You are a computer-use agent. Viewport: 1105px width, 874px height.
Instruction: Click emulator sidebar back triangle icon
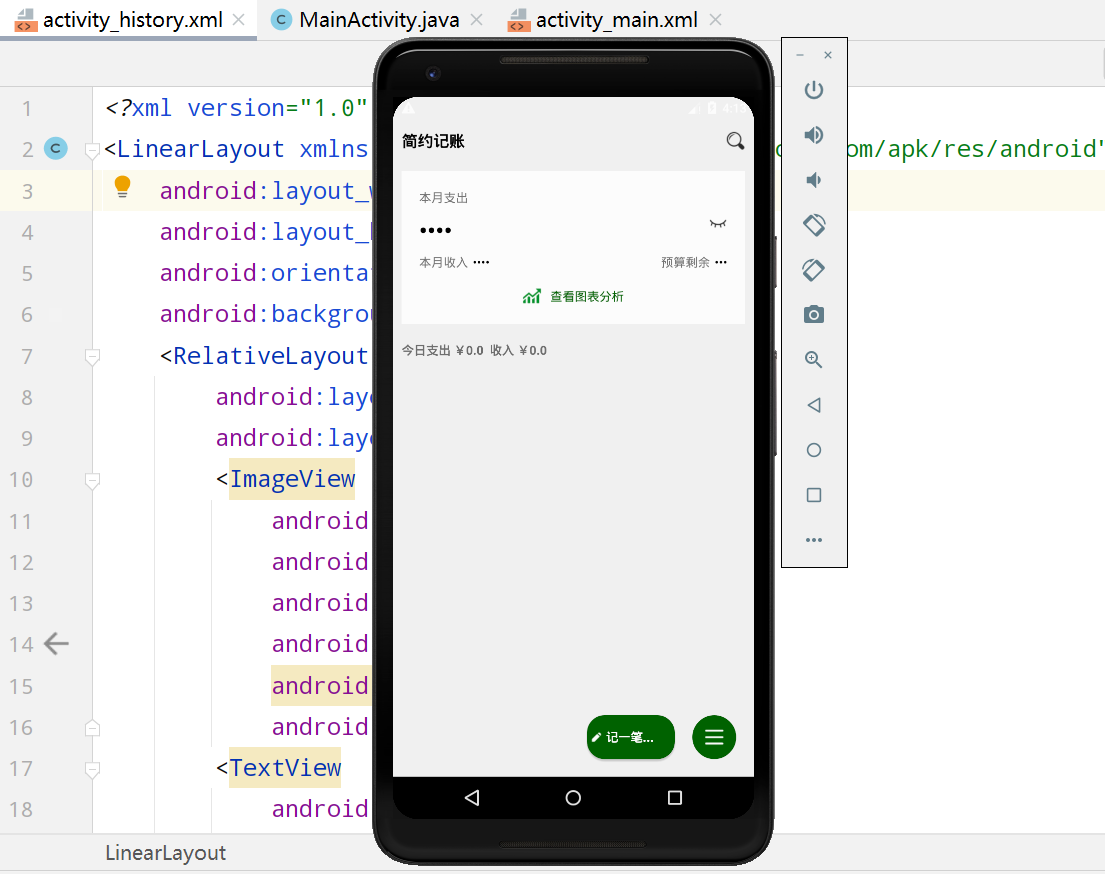(814, 405)
